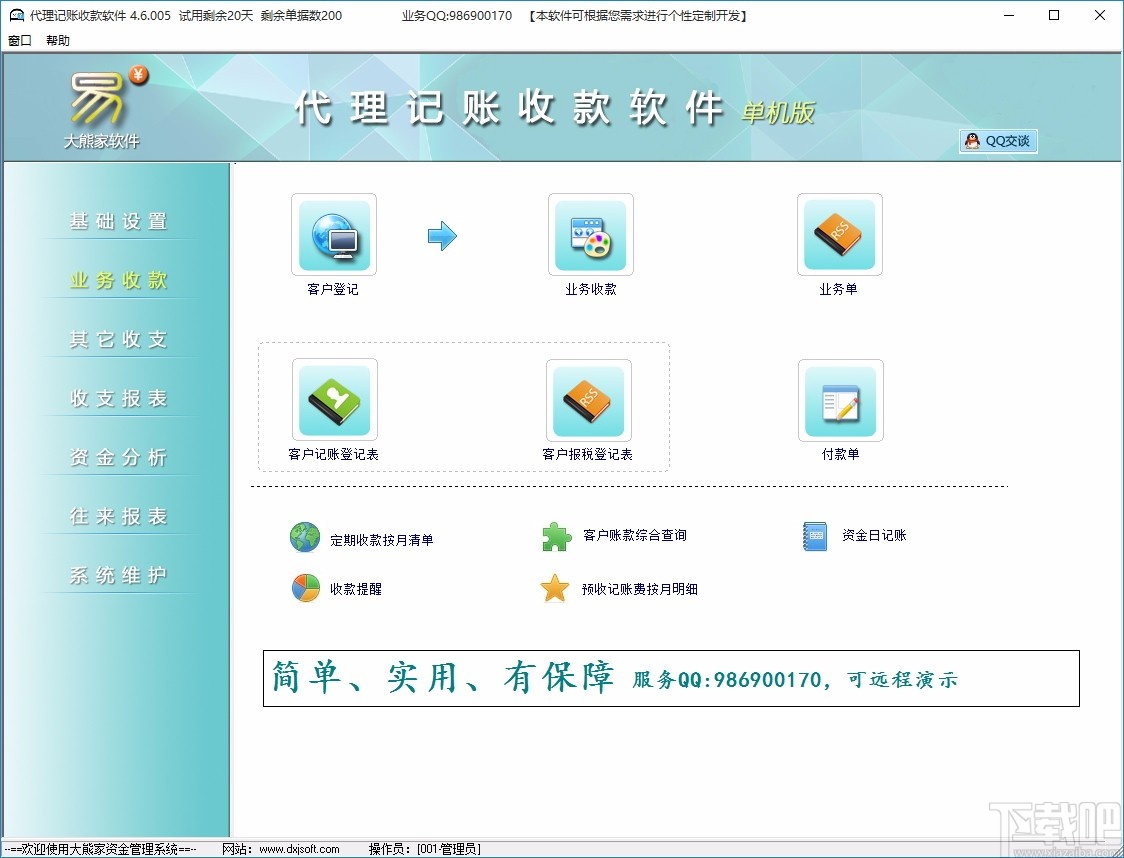Switch to 基础设置 section

point(117,220)
